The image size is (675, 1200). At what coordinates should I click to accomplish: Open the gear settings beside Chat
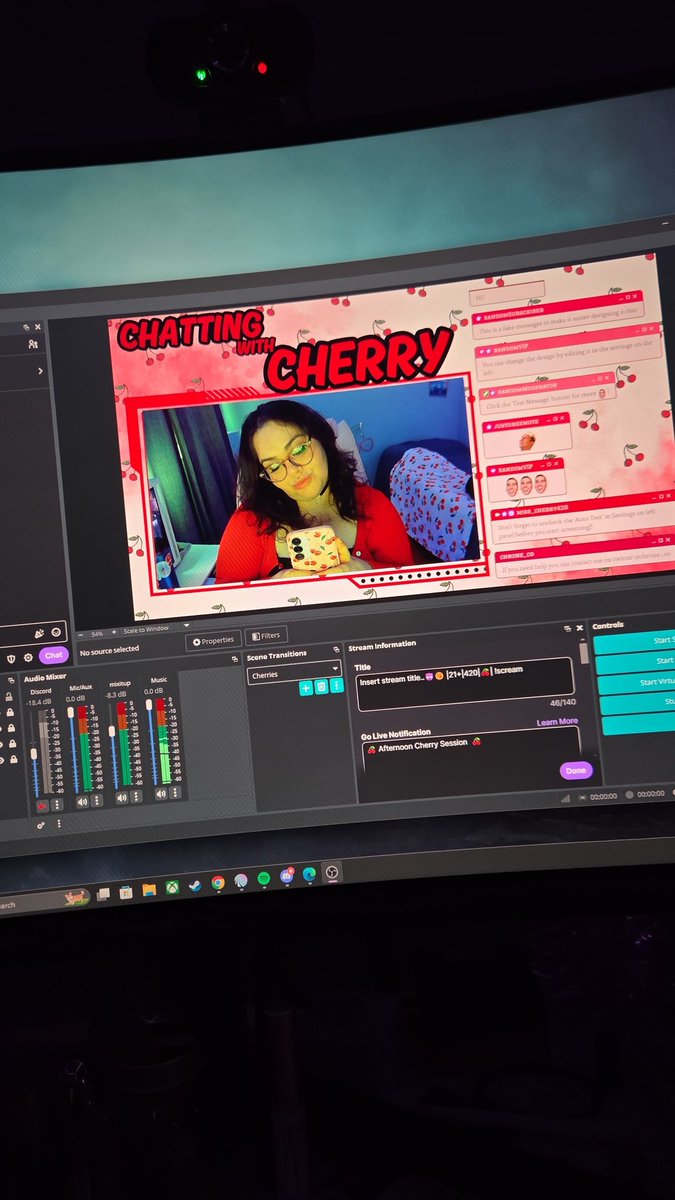(28, 657)
